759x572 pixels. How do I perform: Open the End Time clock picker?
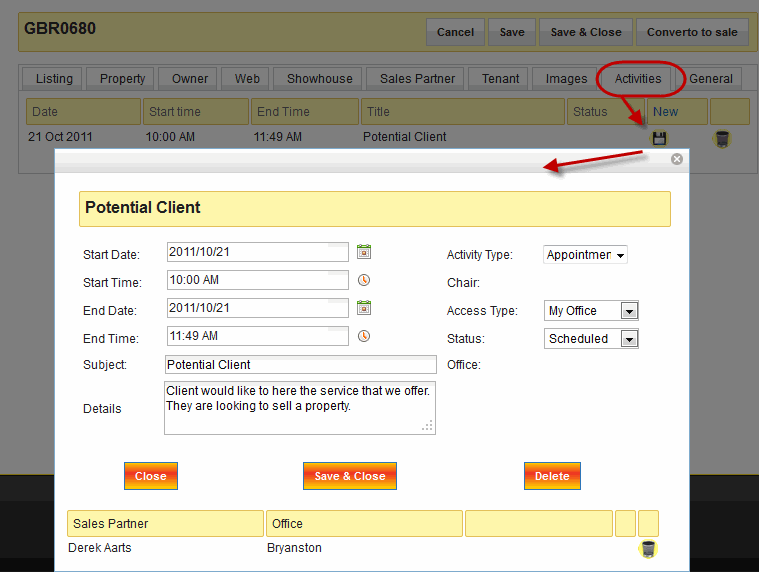point(364,336)
